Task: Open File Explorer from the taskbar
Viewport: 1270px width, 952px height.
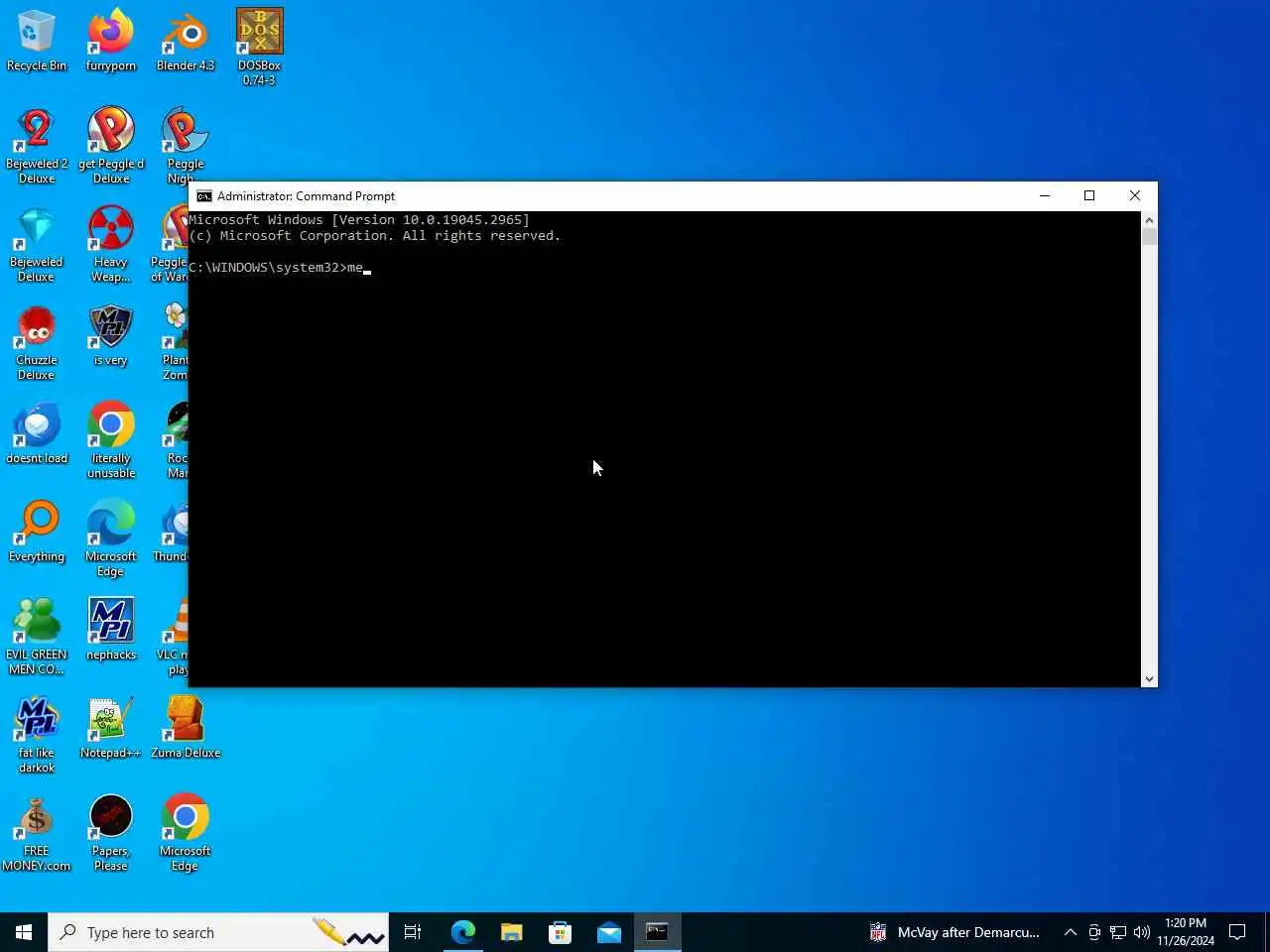Action: [512, 932]
